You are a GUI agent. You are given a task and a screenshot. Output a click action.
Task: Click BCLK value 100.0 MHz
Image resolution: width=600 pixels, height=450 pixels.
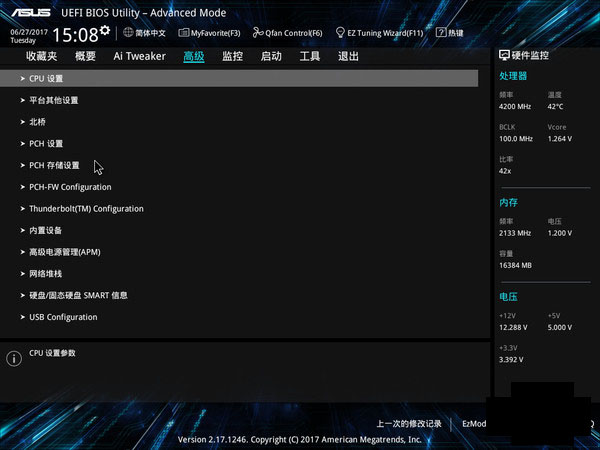516,139
